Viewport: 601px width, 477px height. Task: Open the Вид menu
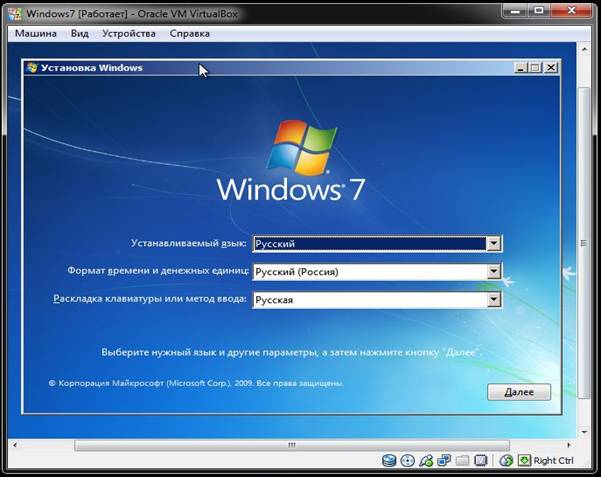coord(80,34)
